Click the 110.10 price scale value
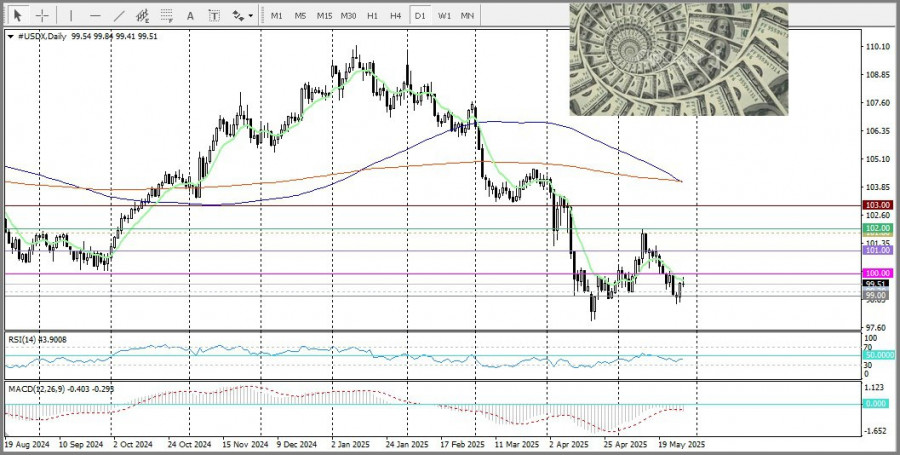 (876, 47)
